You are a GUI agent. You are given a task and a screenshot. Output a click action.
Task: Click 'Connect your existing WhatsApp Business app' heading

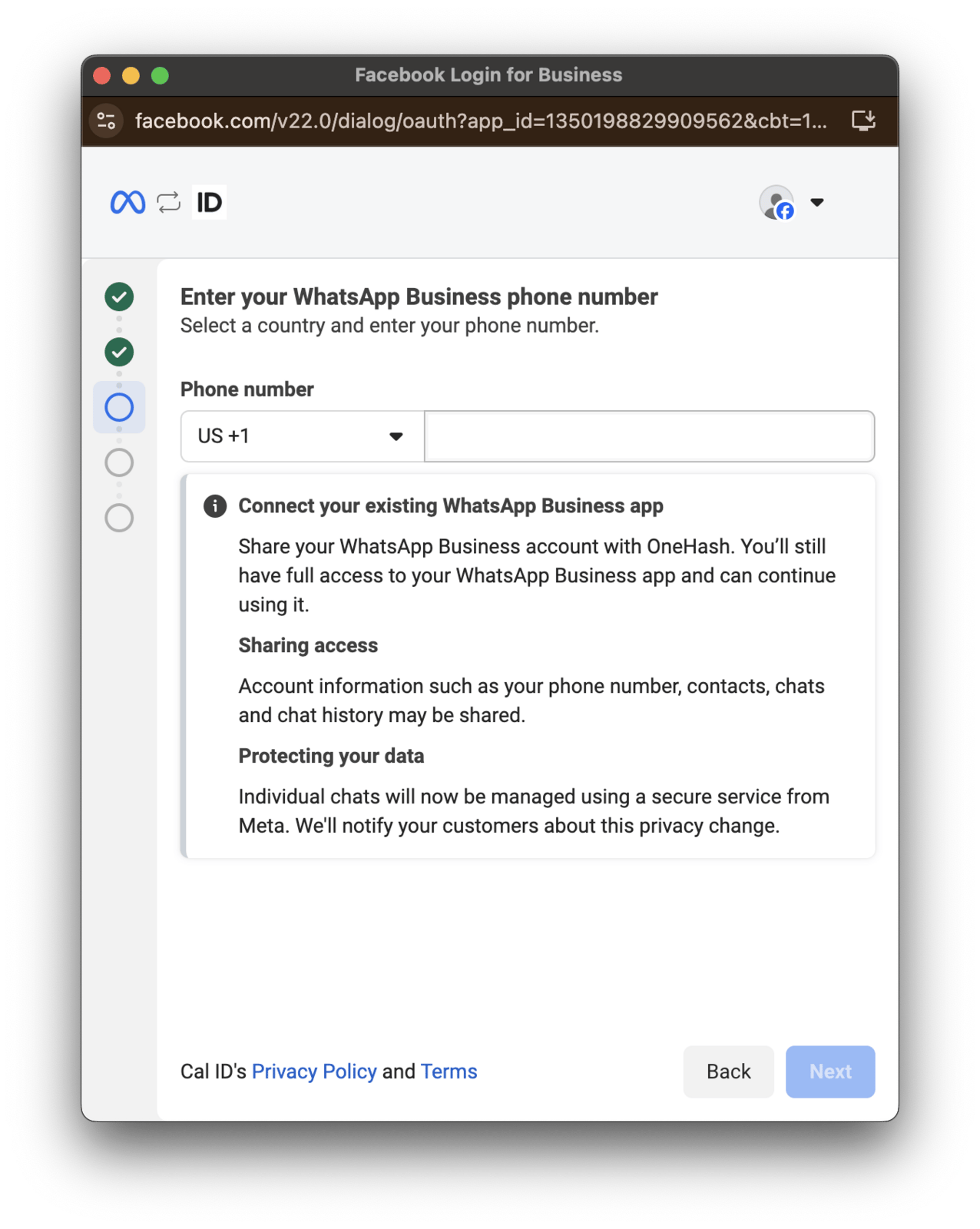point(451,506)
